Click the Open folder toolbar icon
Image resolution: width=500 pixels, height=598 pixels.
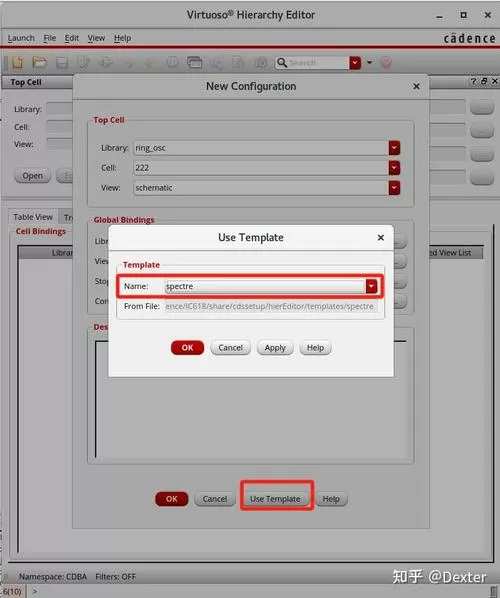pos(39,62)
